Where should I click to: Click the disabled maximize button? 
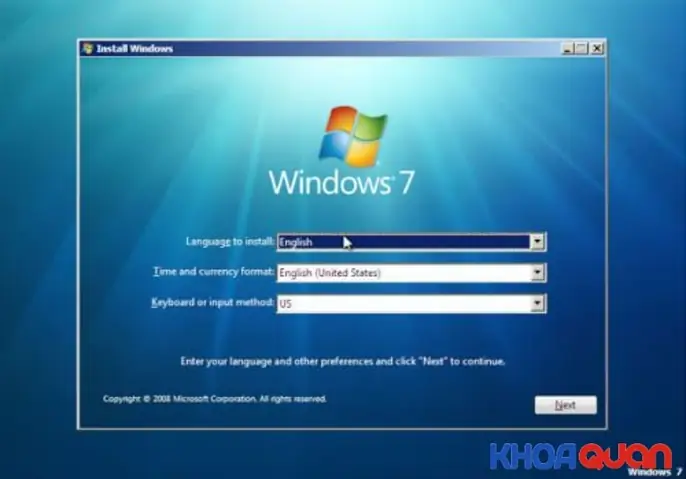(x=581, y=49)
